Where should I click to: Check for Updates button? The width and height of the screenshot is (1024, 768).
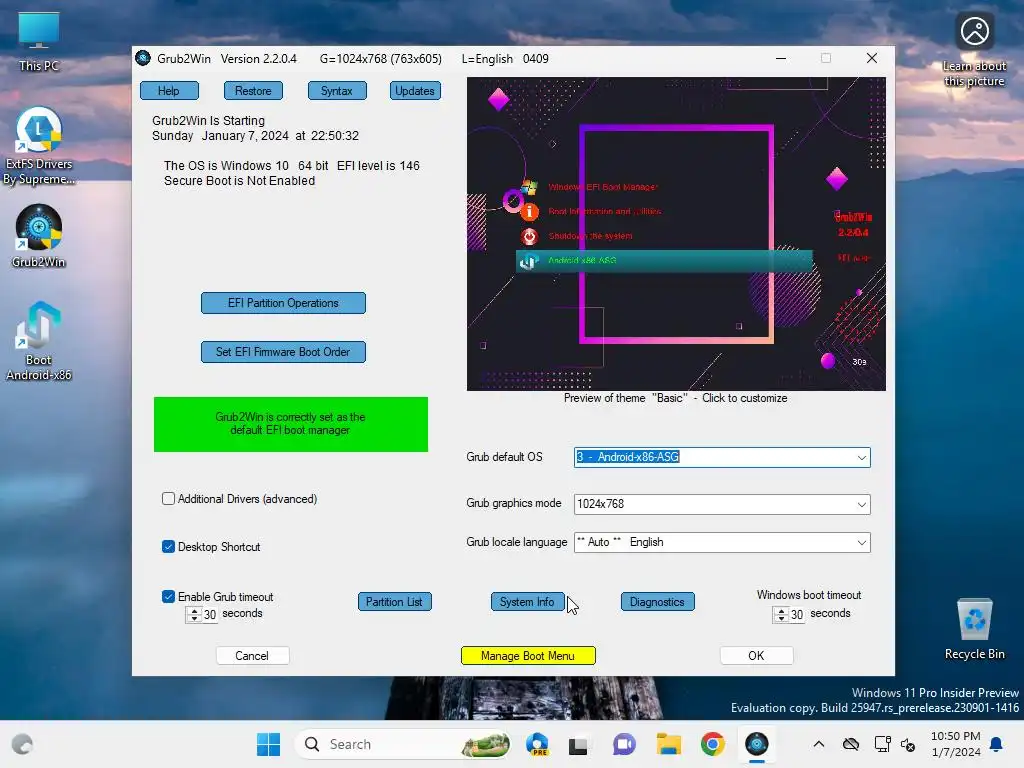tap(415, 91)
